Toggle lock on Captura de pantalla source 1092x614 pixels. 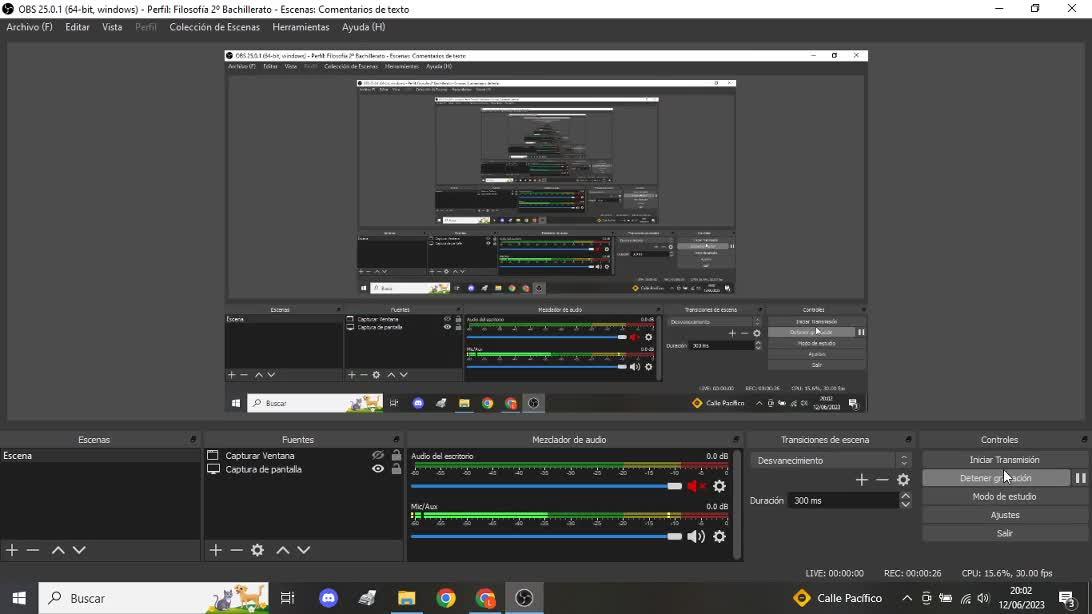396,469
